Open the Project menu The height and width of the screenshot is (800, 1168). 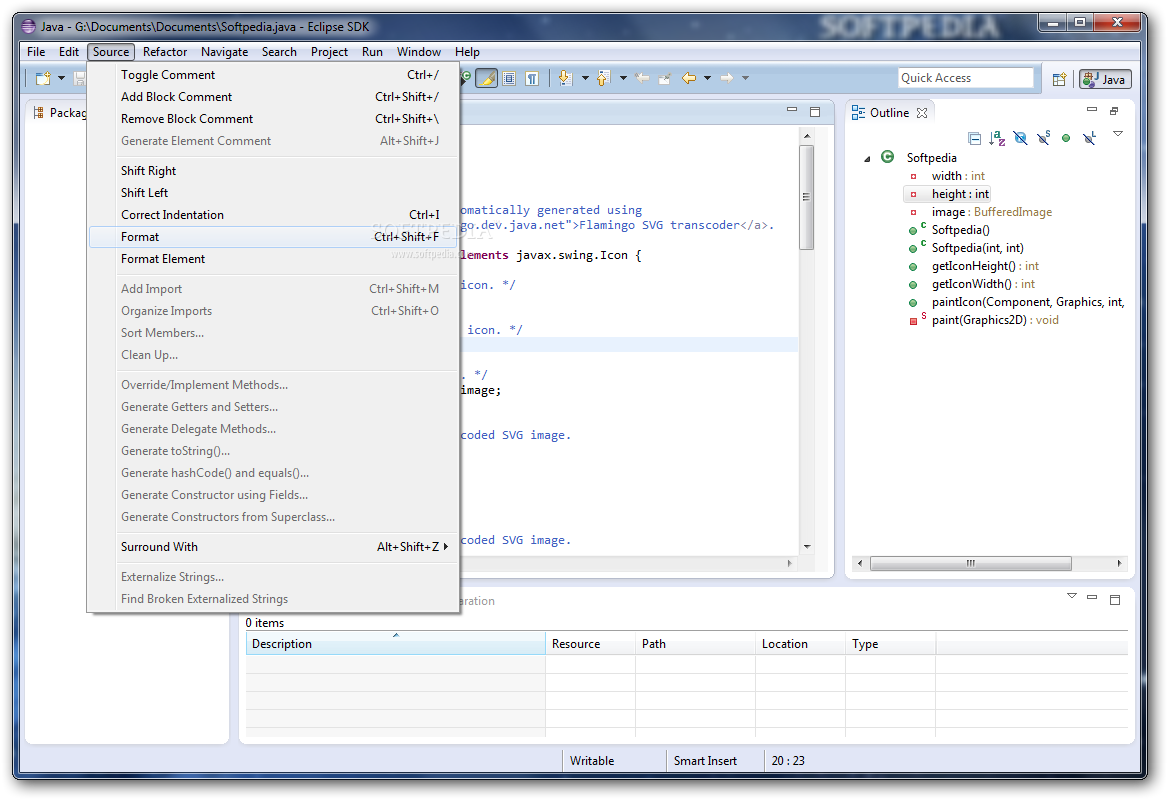coord(329,51)
